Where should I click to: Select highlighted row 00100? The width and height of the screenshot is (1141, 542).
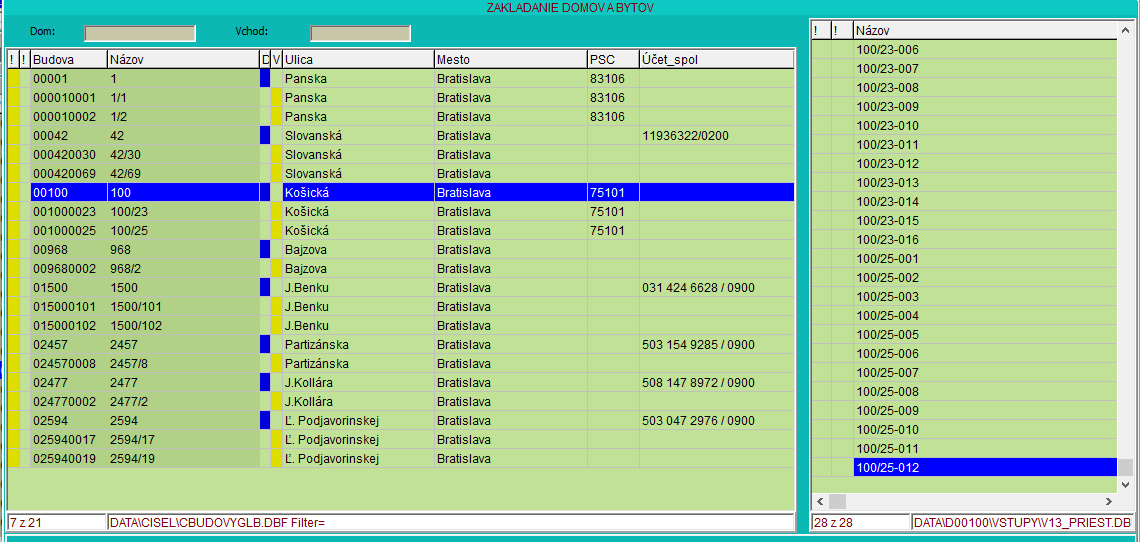(x=400, y=193)
